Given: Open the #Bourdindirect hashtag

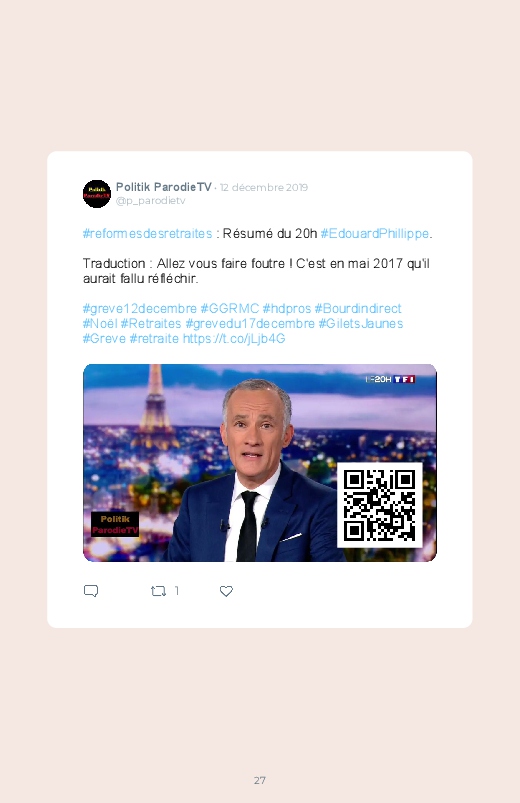Looking at the screenshot, I should point(358,309).
